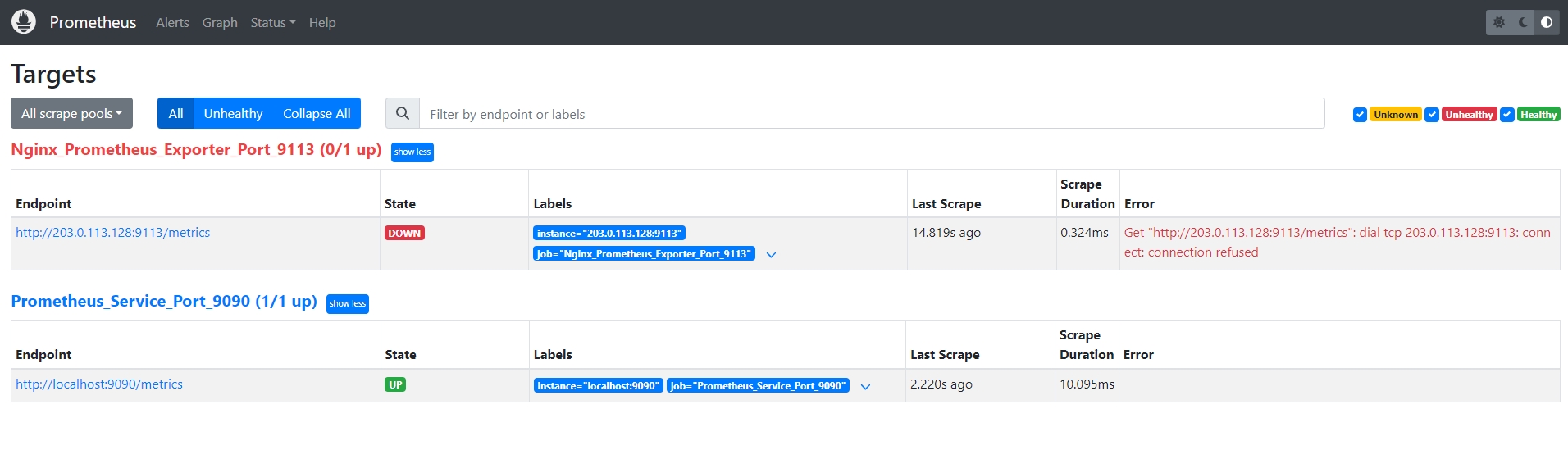Expand labels chevron for the localhost:9090 target

pos(865,387)
